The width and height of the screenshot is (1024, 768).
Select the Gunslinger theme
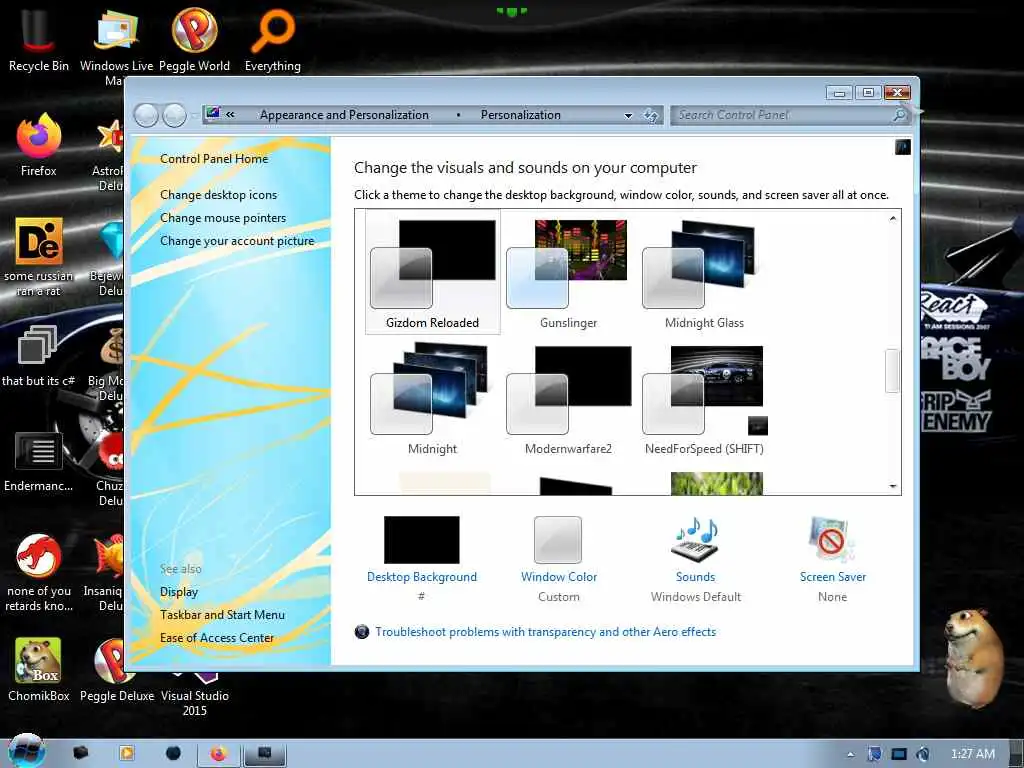(568, 272)
